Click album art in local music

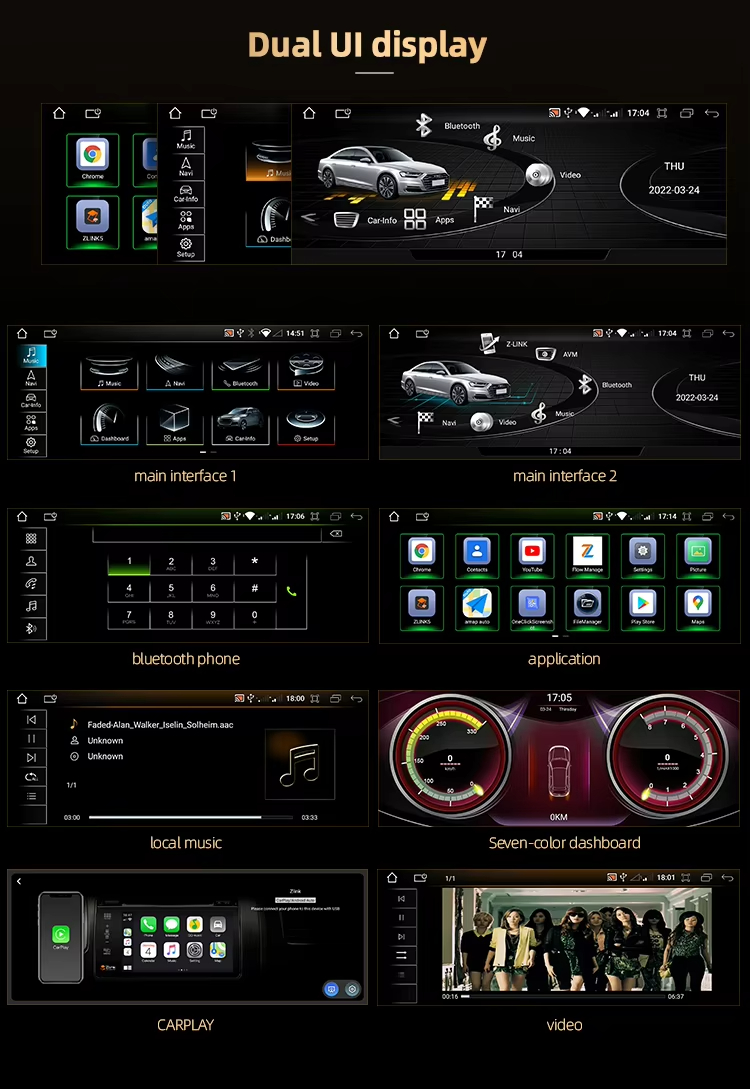click(300, 764)
